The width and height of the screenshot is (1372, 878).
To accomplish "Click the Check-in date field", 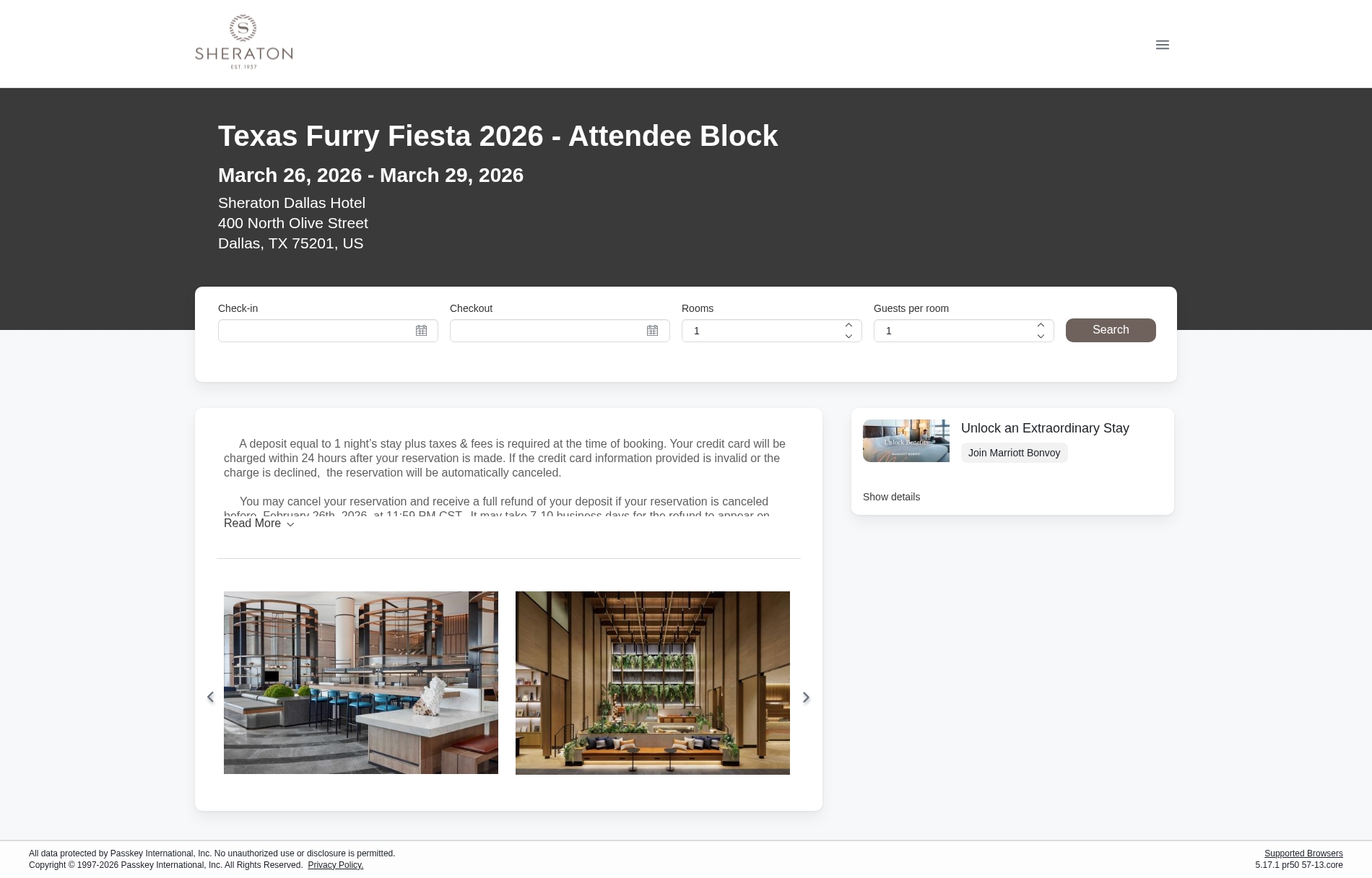I will tap(328, 331).
